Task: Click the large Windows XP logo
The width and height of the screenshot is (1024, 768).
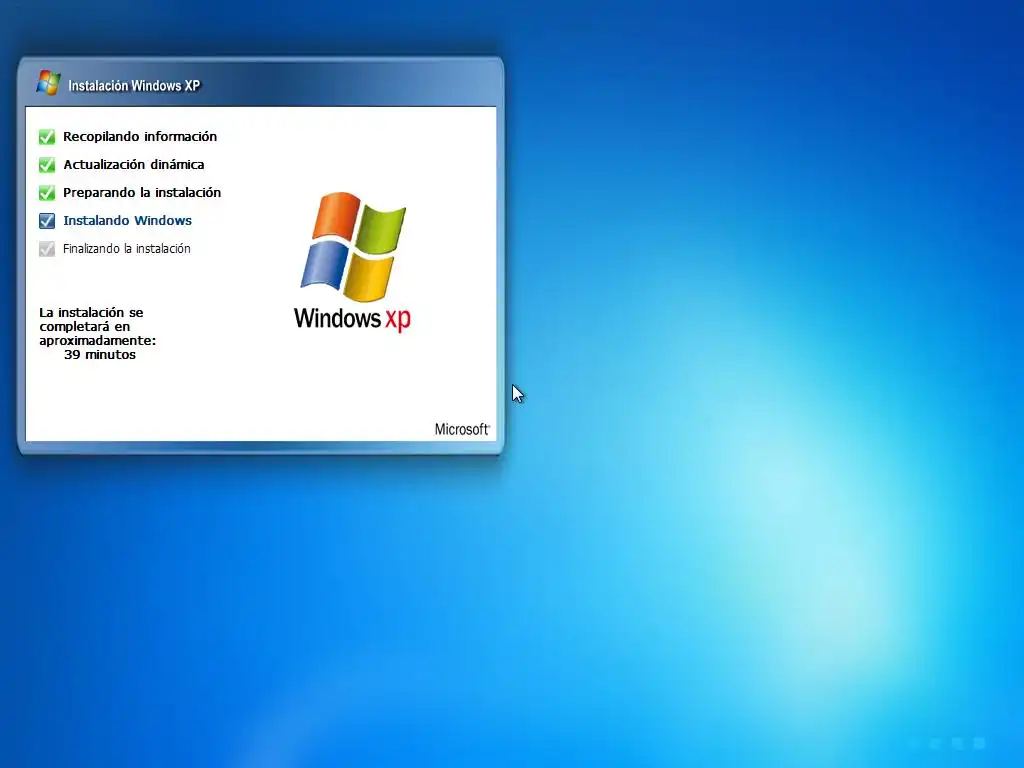Action: [x=353, y=261]
